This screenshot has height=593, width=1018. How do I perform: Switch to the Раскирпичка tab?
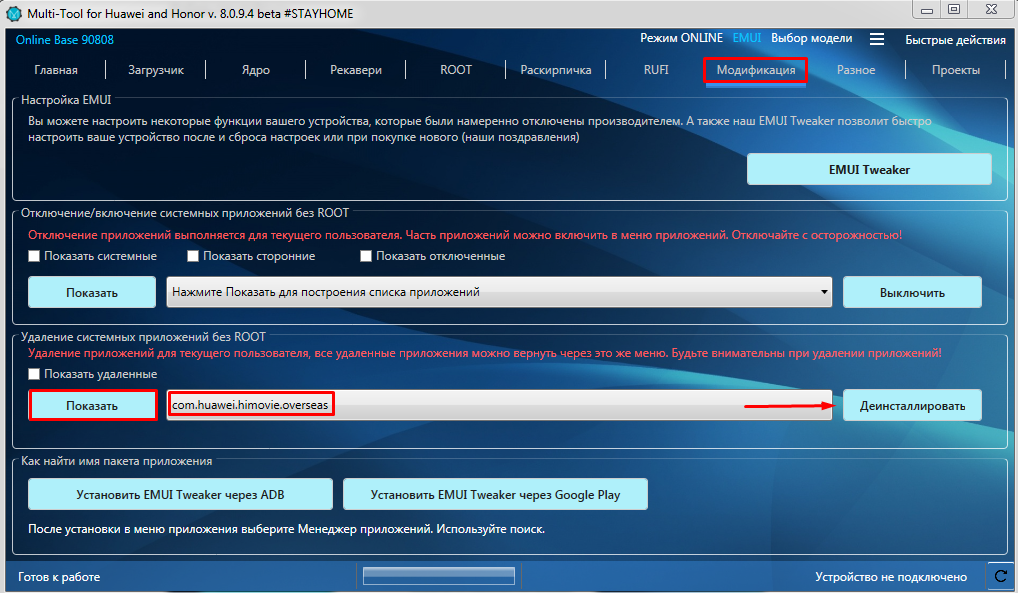pos(556,70)
